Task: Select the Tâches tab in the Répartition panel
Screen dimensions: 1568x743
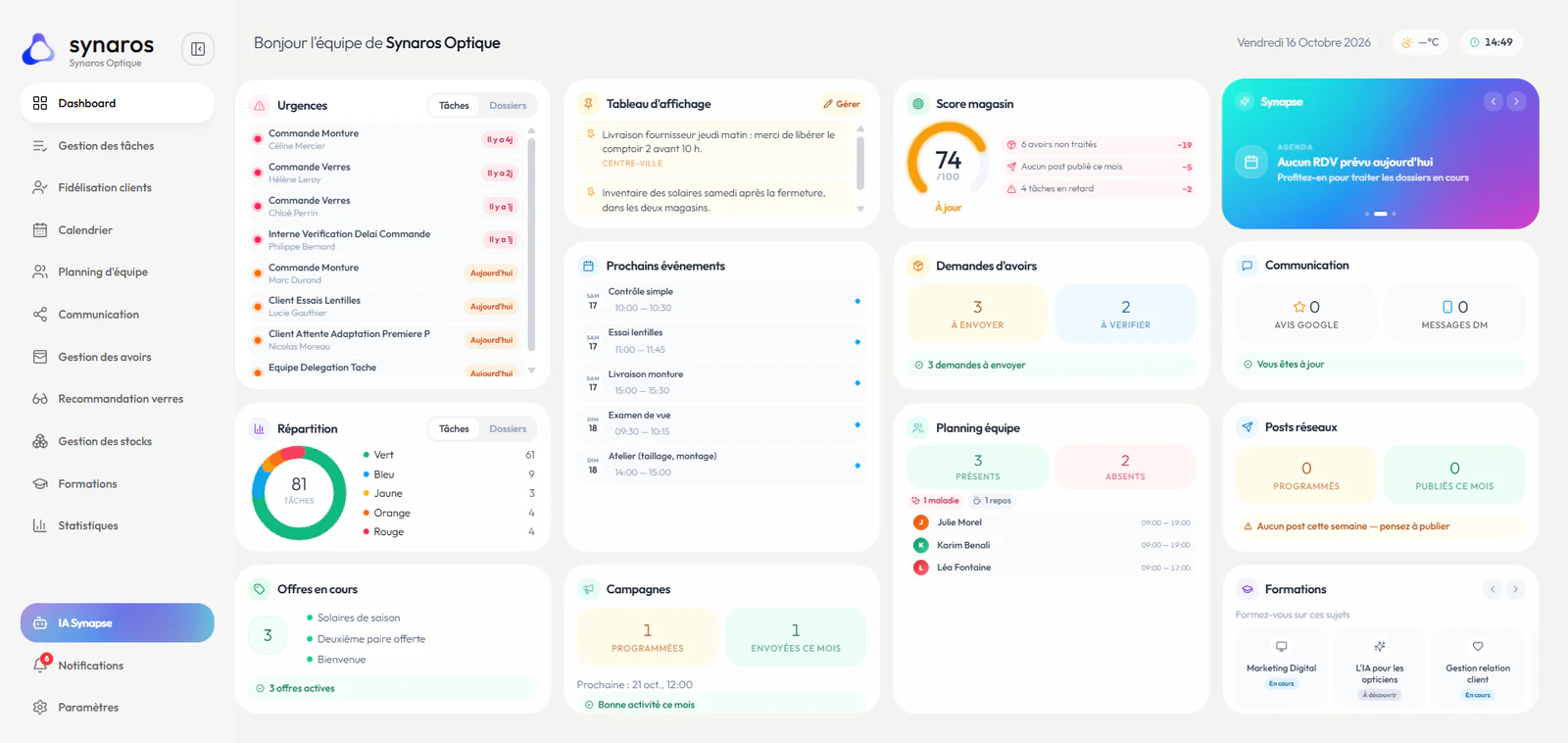Action: tap(454, 429)
